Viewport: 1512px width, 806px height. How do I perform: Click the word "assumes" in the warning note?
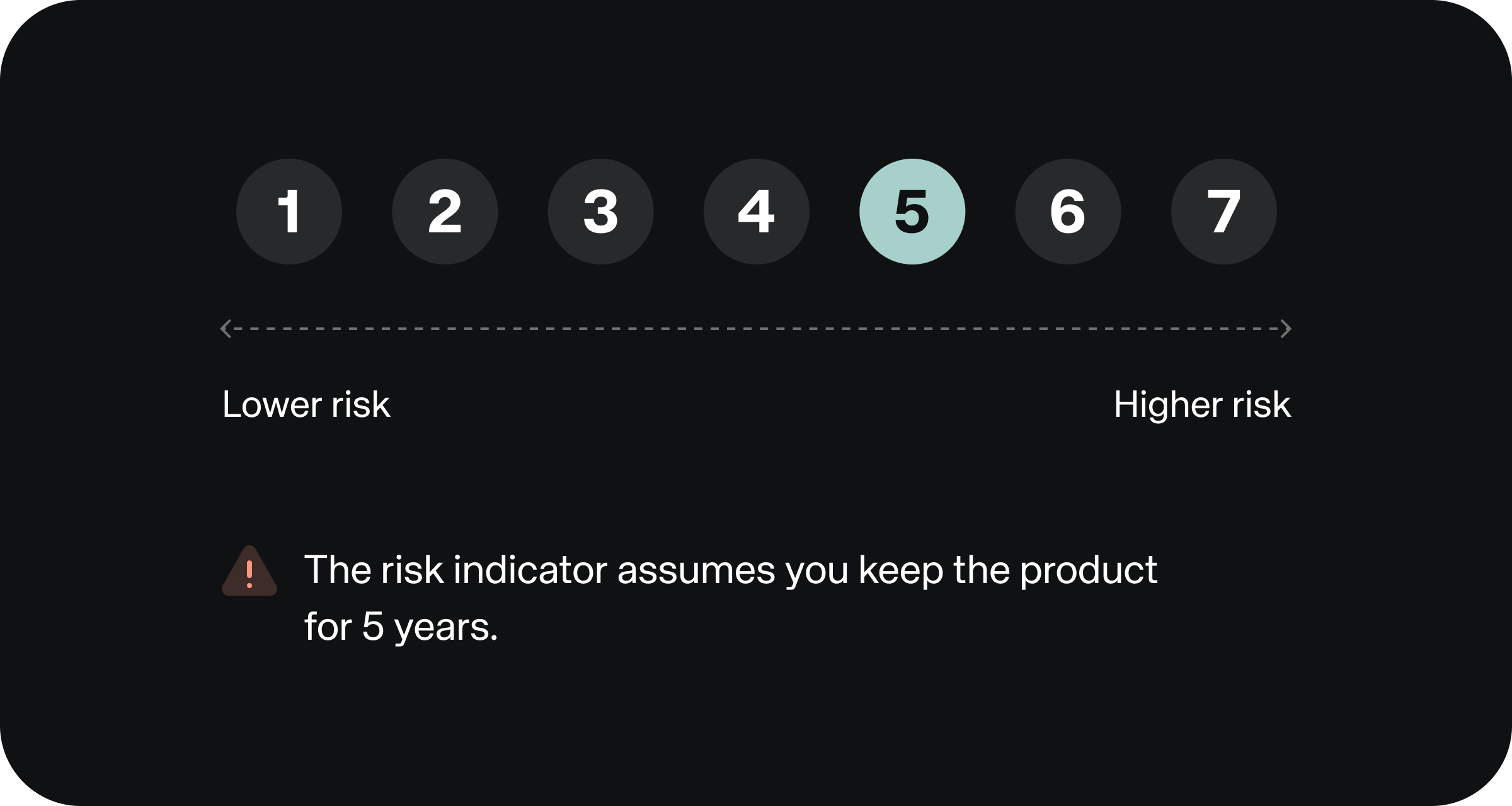696,570
